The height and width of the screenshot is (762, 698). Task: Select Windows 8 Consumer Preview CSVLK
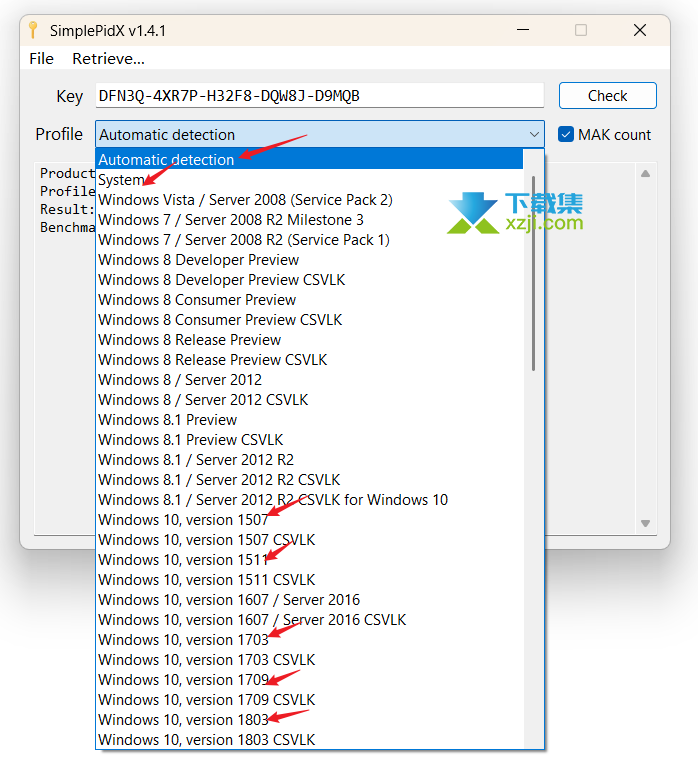click(x=310, y=319)
